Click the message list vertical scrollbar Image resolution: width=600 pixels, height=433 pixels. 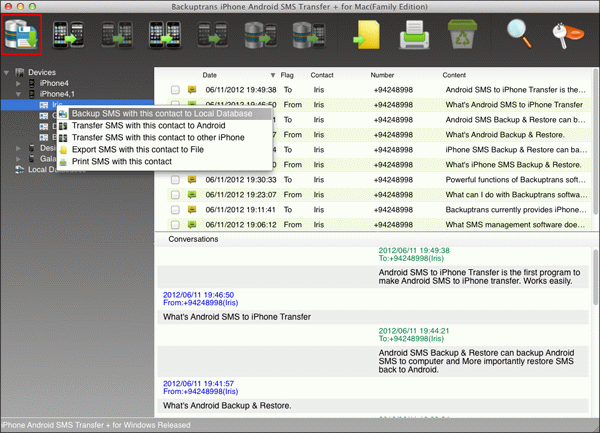595,142
